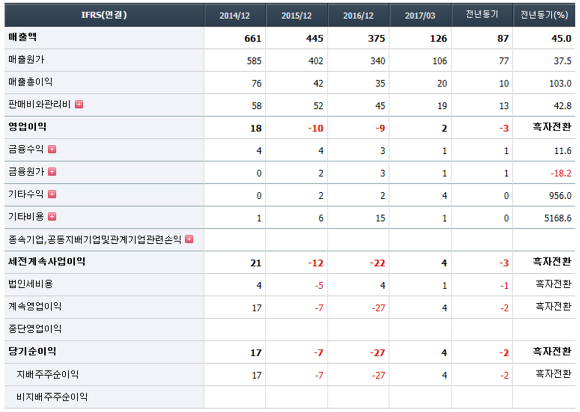580x412 pixels.
Task: Select the 2015/12 column header
Action: click(x=296, y=16)
